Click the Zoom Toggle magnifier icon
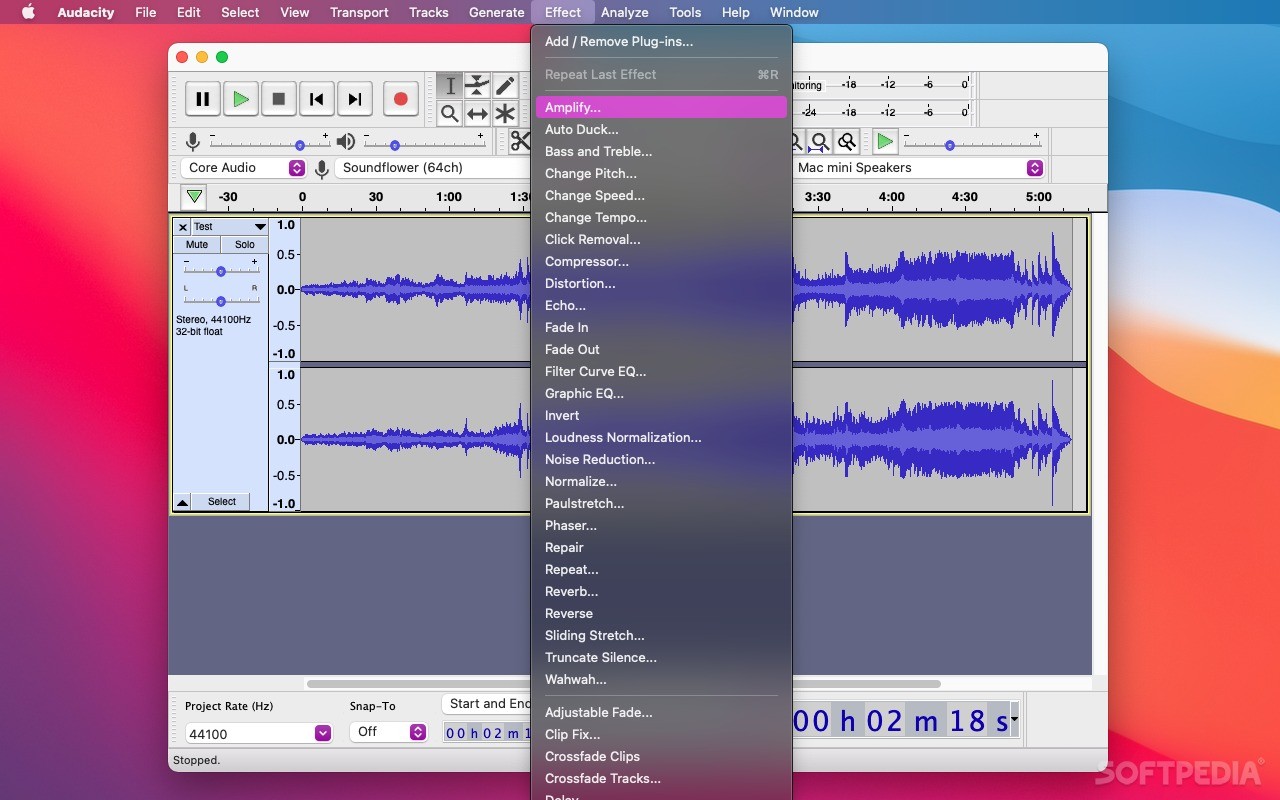 [x=847, y=142]
